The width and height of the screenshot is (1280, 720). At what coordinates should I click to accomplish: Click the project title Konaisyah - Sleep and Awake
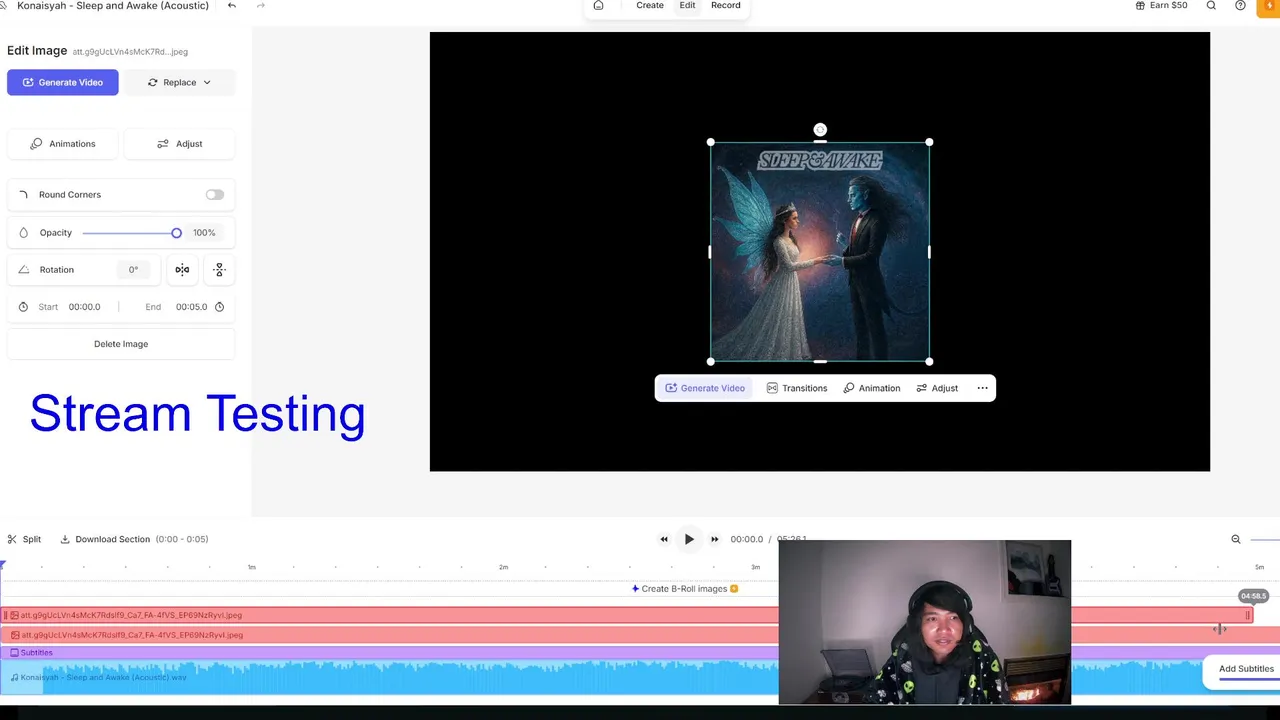(x=113, y=6)
